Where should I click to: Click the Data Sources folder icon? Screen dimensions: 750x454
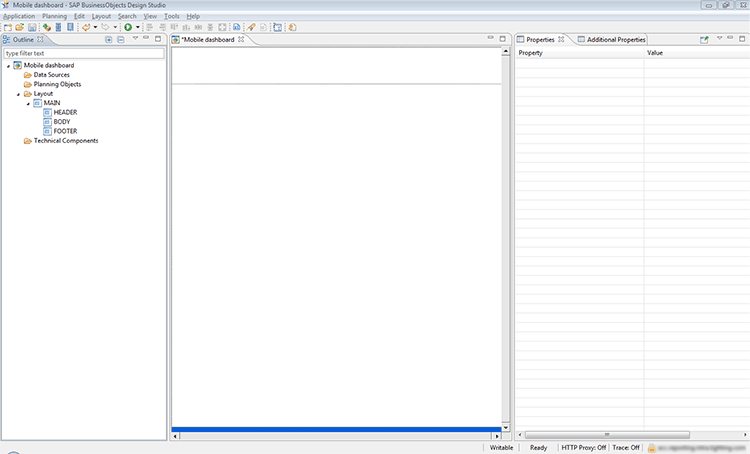click(x=28, y=75)
